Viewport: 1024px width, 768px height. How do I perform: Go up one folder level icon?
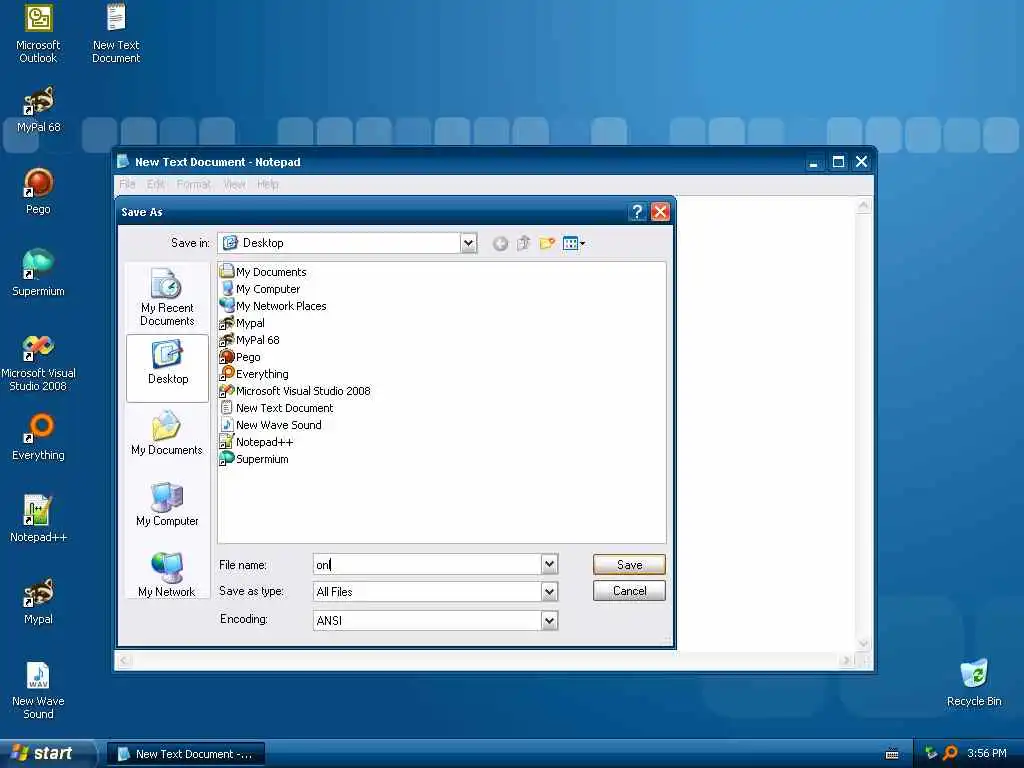pos(523,244)
